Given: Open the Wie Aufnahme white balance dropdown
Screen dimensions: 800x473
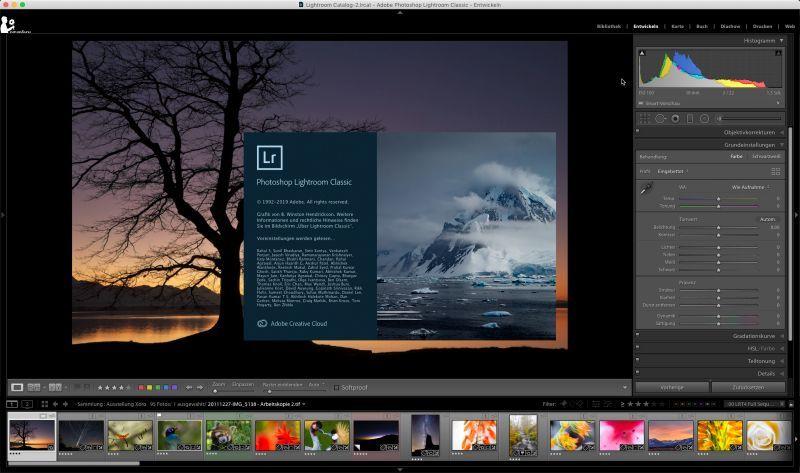Looking at the screenshot, I should [x=750, y=187].
